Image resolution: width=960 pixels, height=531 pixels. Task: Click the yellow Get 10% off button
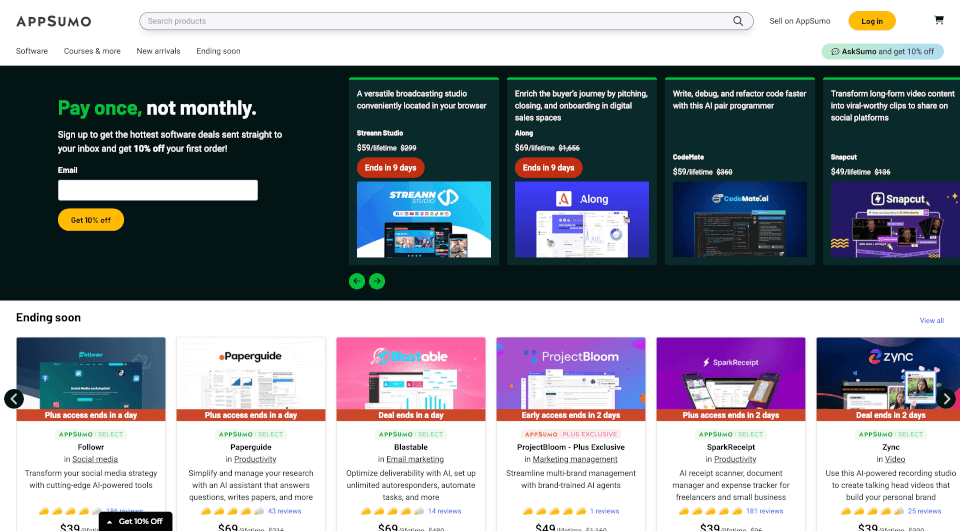pyautogui.click(x=91, y=220)
